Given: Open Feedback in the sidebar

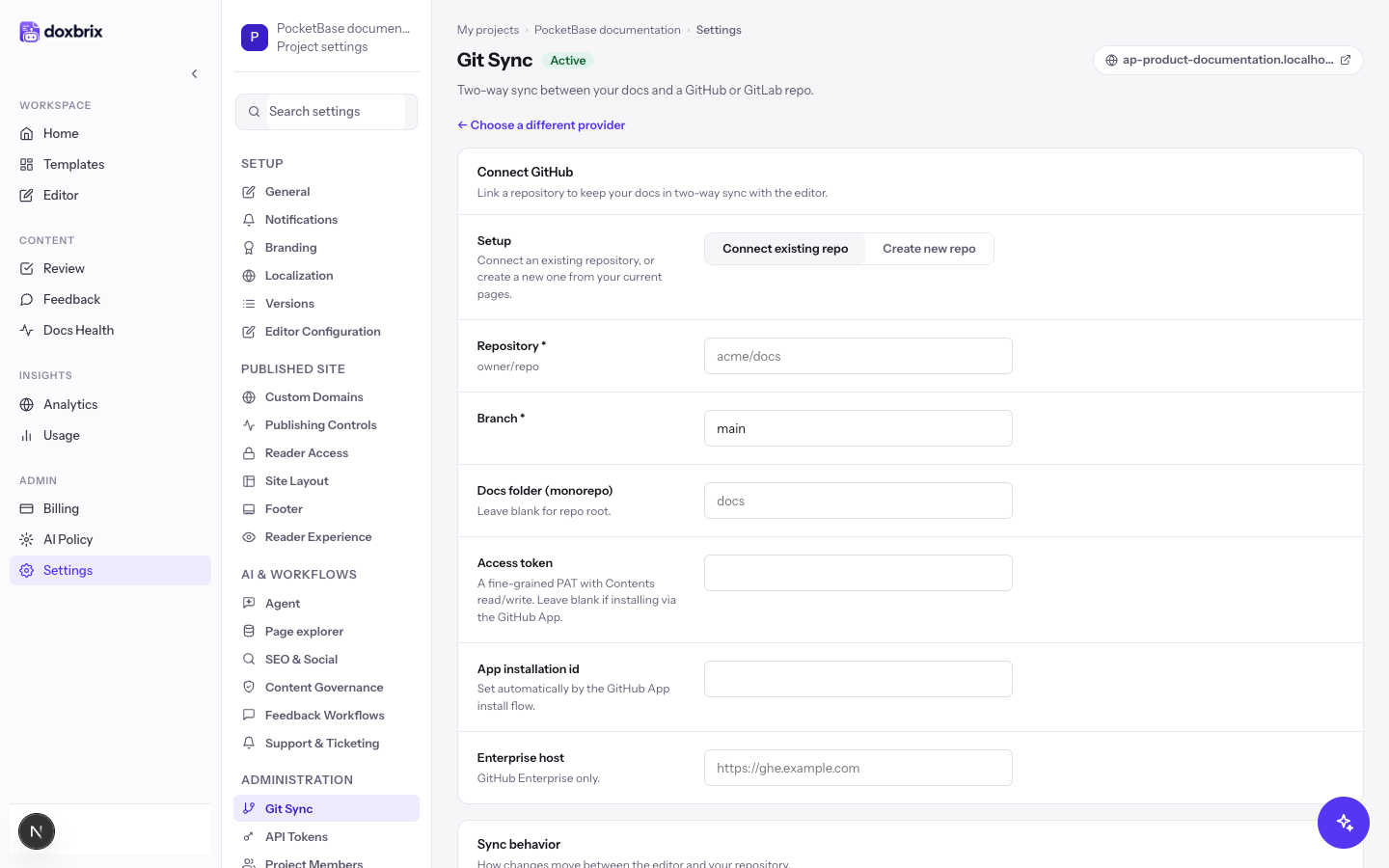Looking at the screenshot, I should click(x=110, y=299).
